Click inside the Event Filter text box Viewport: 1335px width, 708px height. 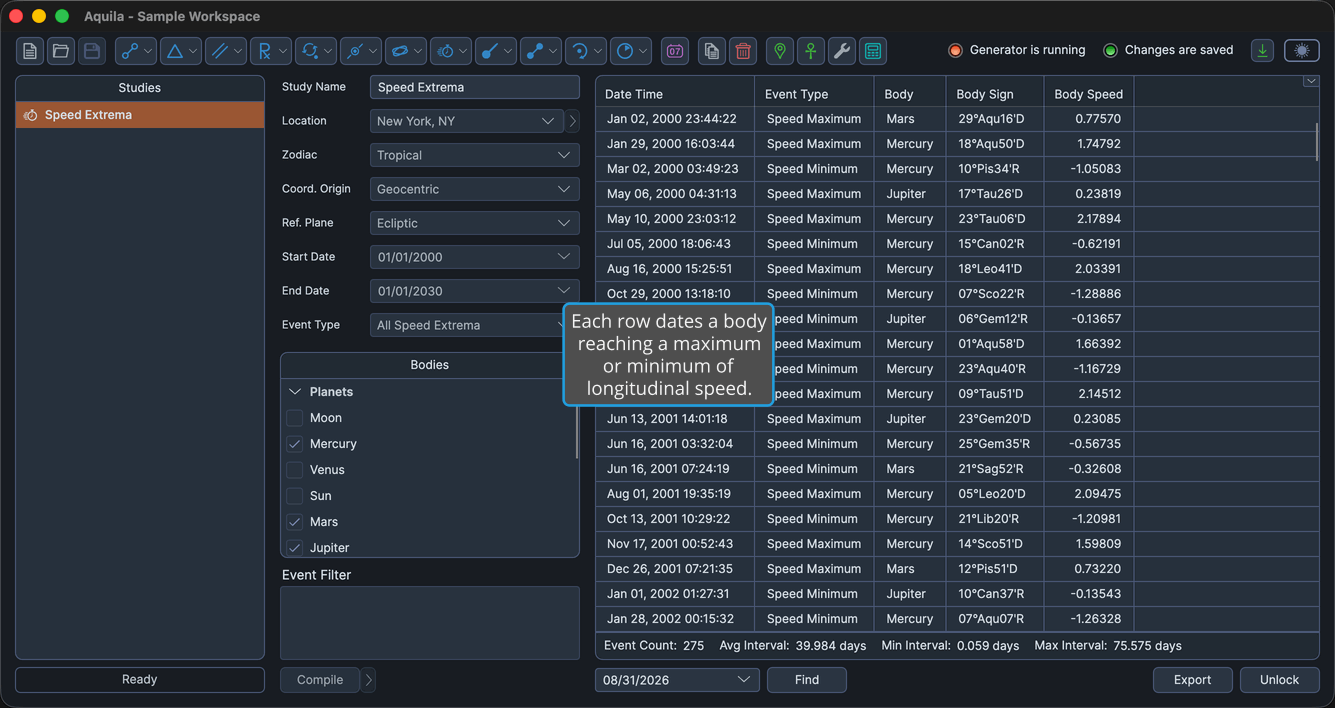pos(430,623)
